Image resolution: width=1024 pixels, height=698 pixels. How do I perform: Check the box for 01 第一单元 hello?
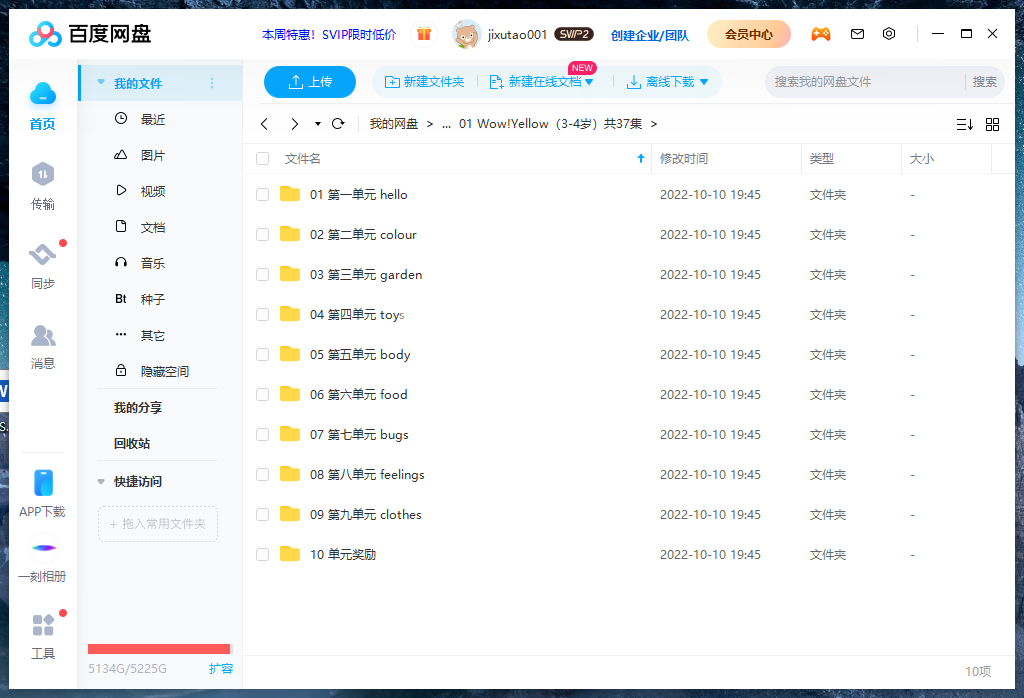point(262,195)
